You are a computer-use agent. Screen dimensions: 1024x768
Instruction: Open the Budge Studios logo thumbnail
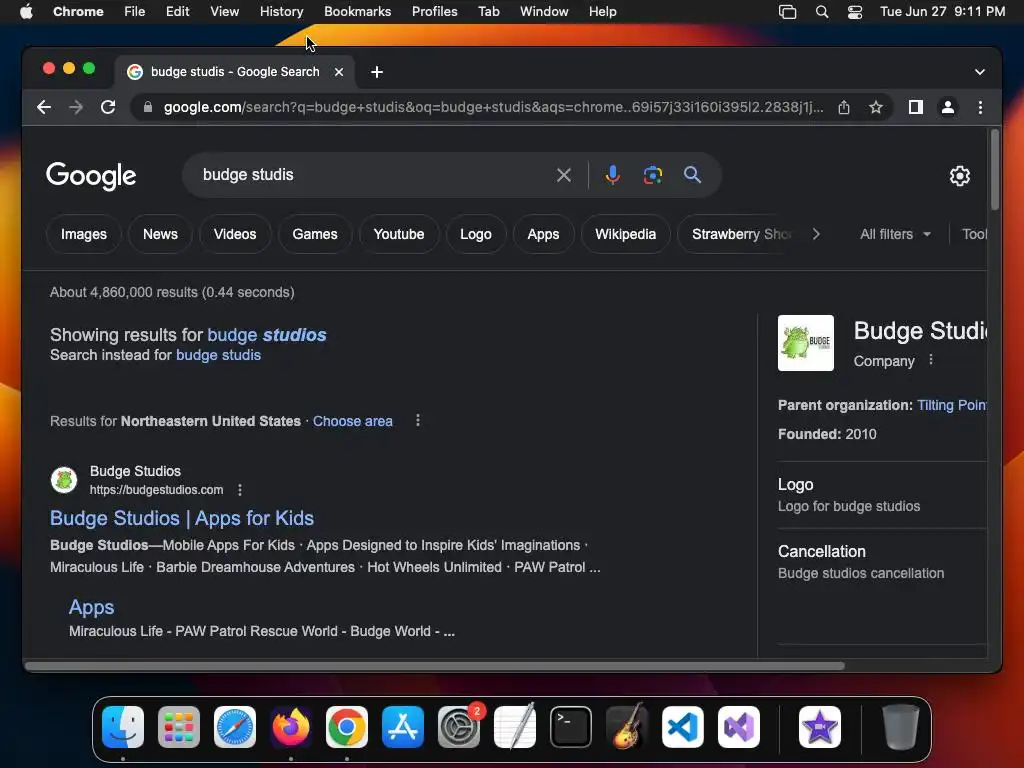coord(805,343)
